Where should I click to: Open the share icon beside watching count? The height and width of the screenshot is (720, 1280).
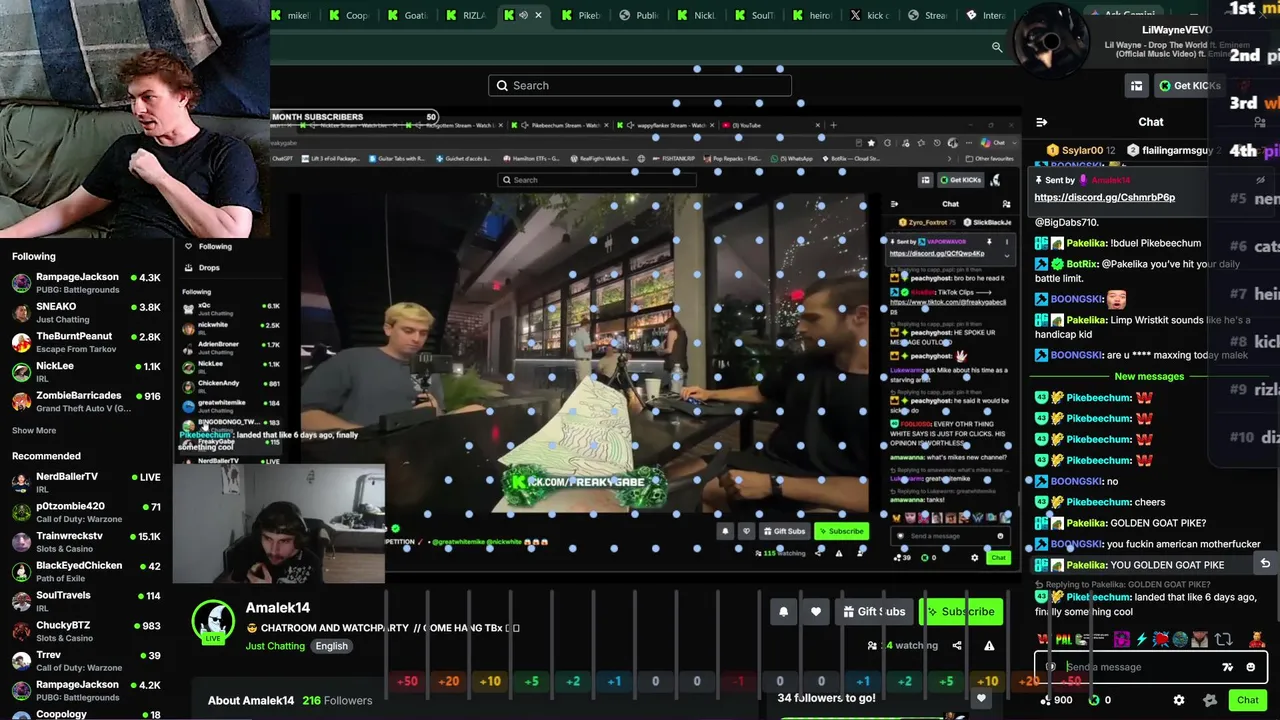(x=957, y=646)
